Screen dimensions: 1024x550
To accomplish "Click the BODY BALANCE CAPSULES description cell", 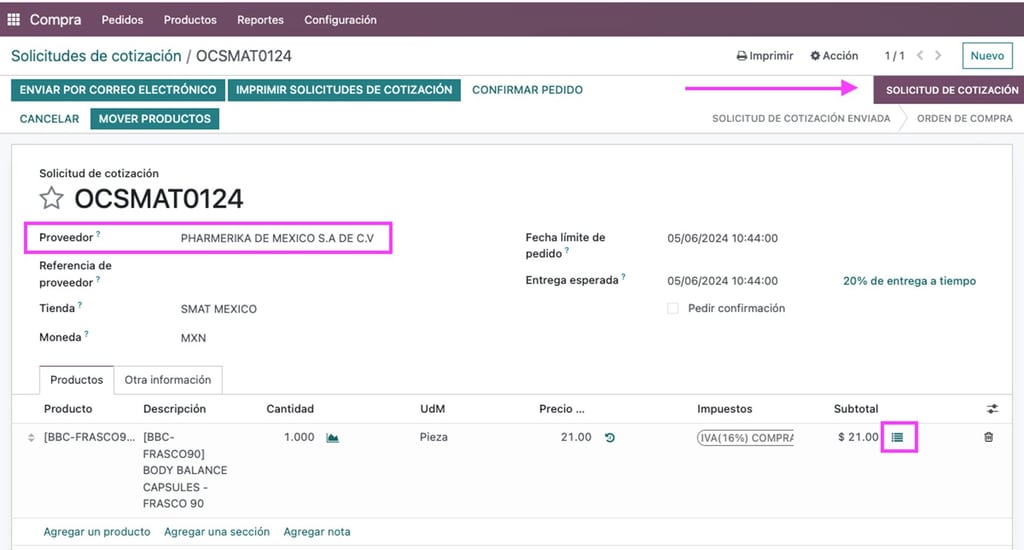I will (185, 470).
